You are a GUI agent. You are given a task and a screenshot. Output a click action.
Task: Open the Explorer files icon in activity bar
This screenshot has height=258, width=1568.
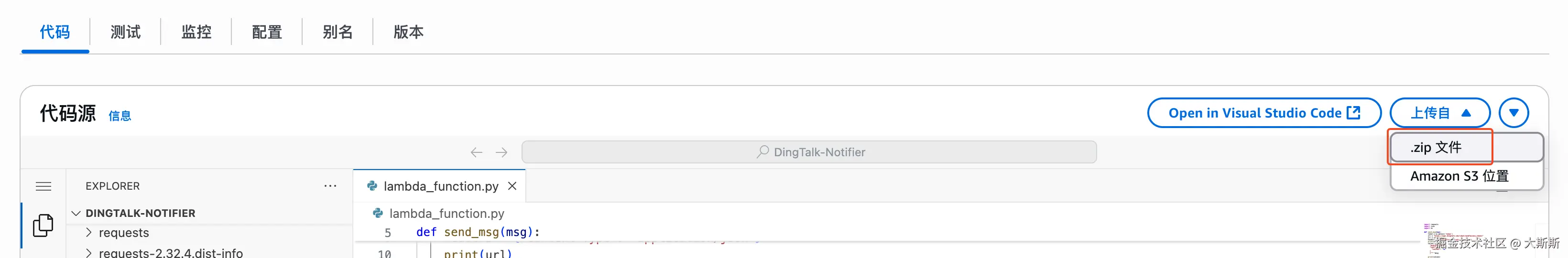(x=43, y=225)
